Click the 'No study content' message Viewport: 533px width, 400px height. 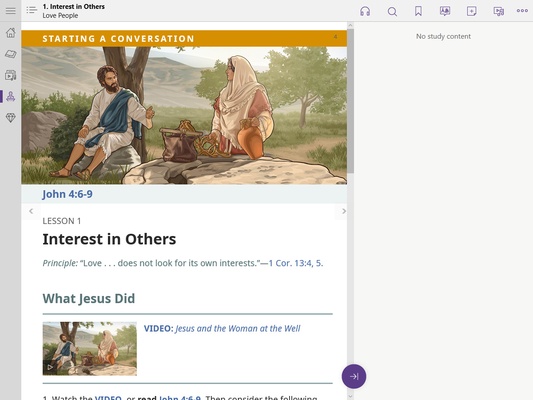(x=443, y=36)
